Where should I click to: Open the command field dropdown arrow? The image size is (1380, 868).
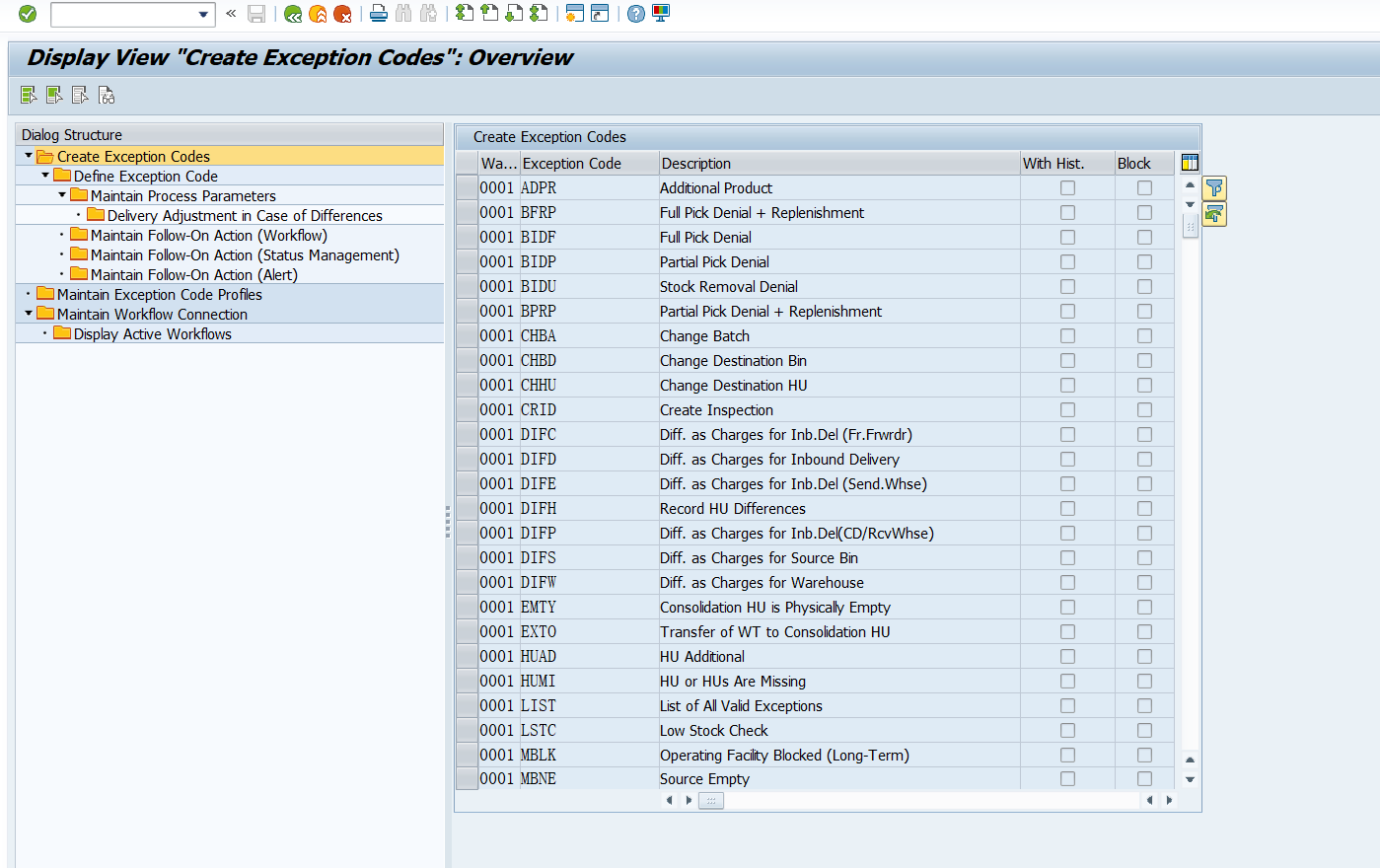pyautogui.click(x=203, y=14)
